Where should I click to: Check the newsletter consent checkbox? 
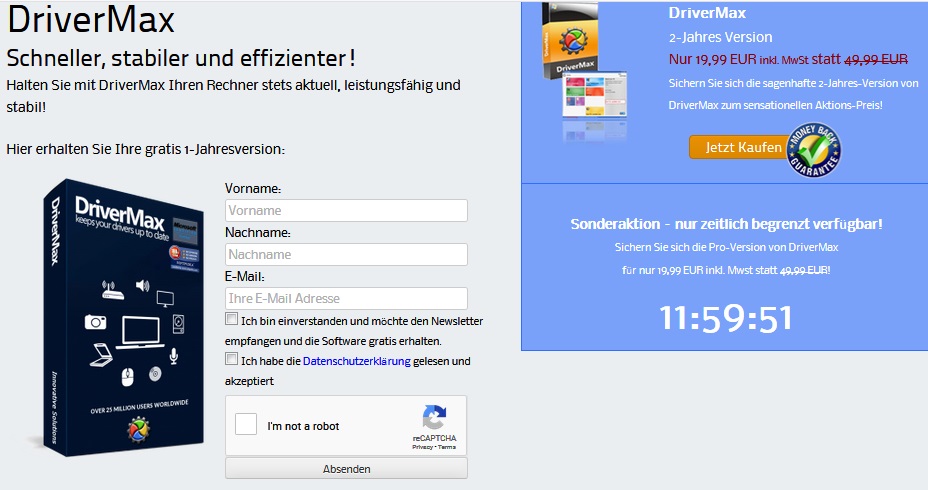[231, 319]
